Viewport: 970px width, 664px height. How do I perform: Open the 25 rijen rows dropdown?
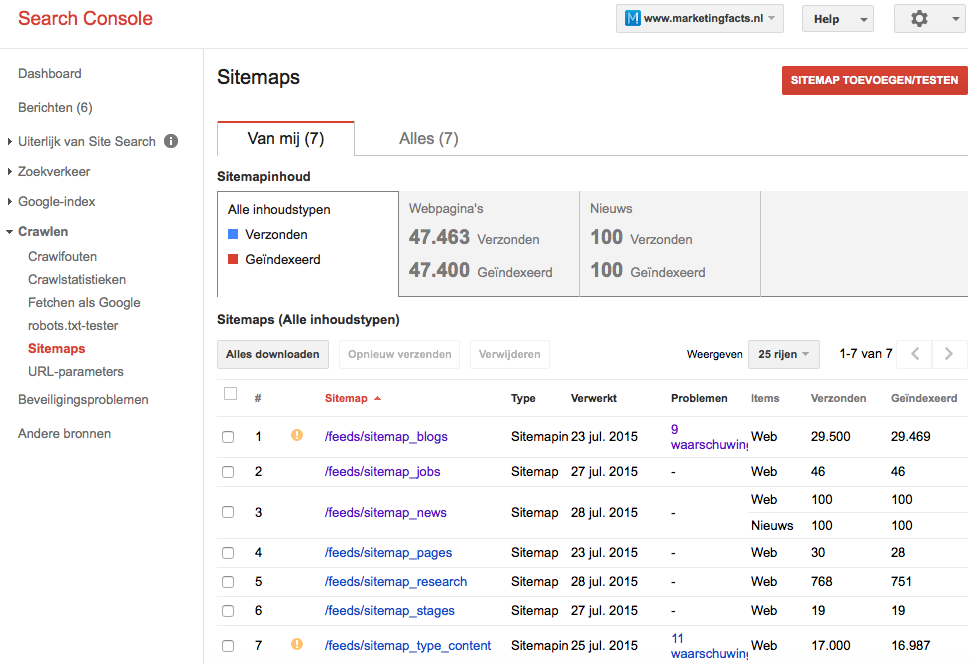pos(783,354)
